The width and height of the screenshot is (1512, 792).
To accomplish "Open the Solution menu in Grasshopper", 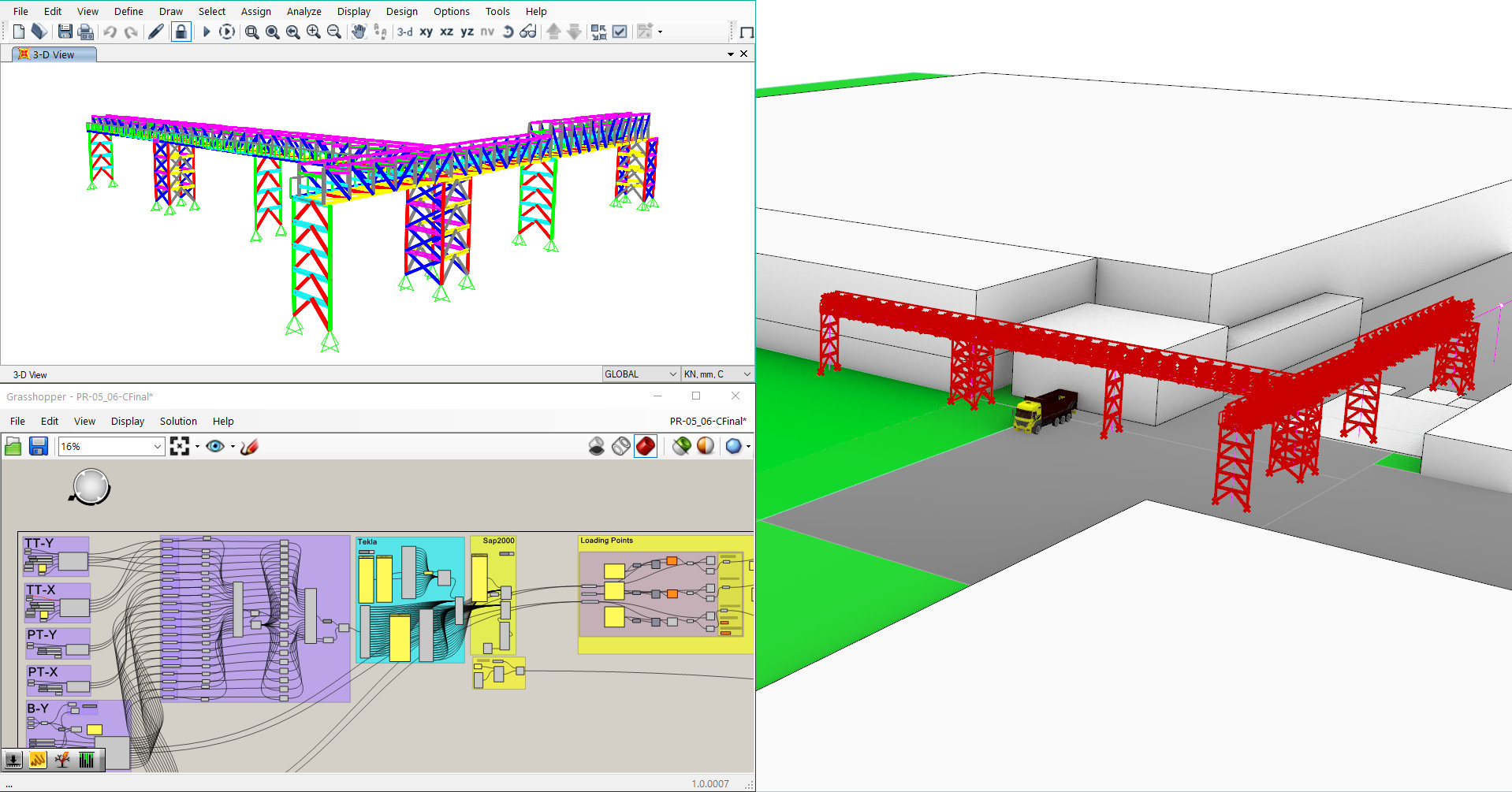I will point(178,421).
